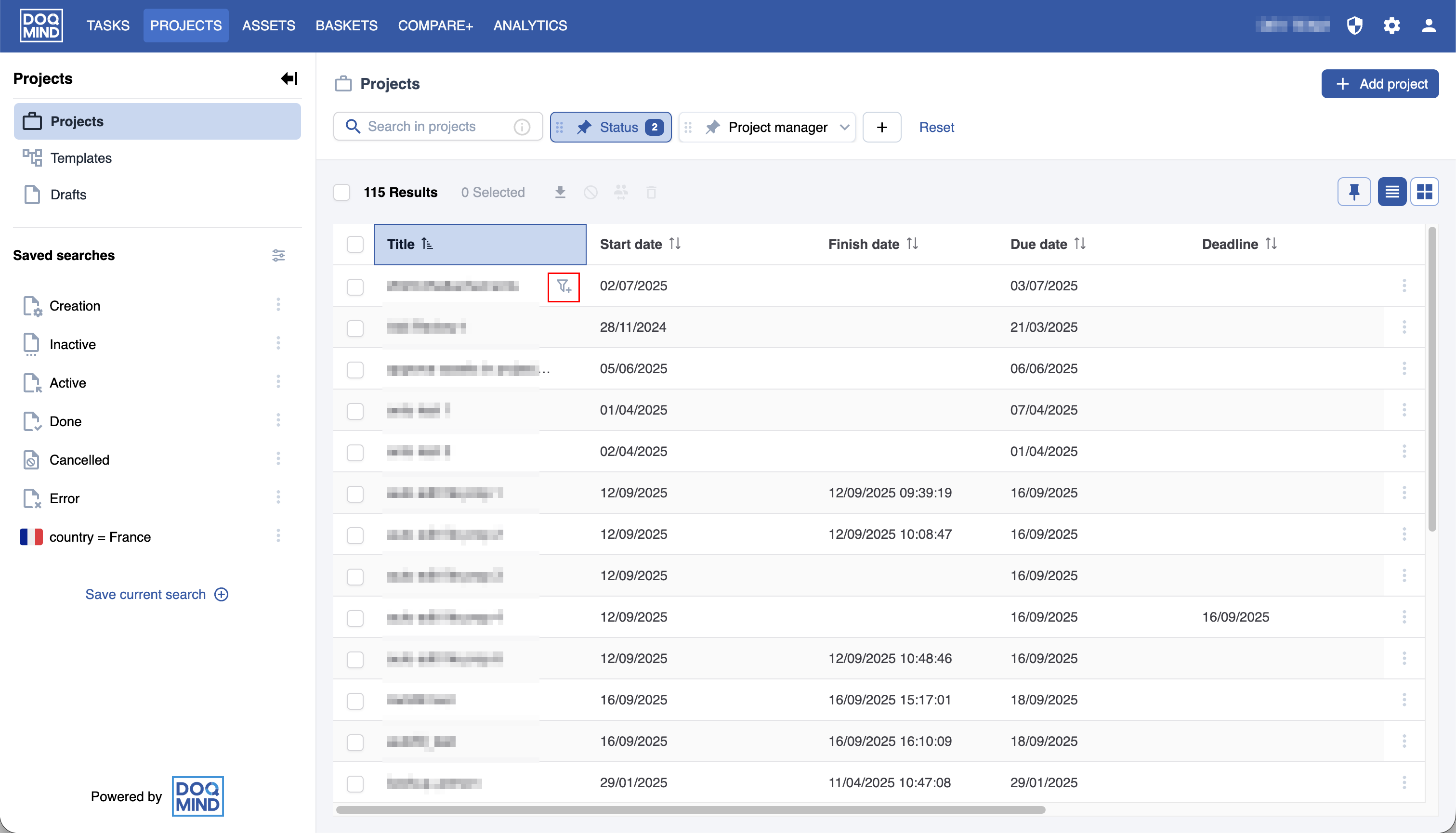Open saved searches settings sliders icon
Viewport: 1456px width, 833px height.
(278, 255)
